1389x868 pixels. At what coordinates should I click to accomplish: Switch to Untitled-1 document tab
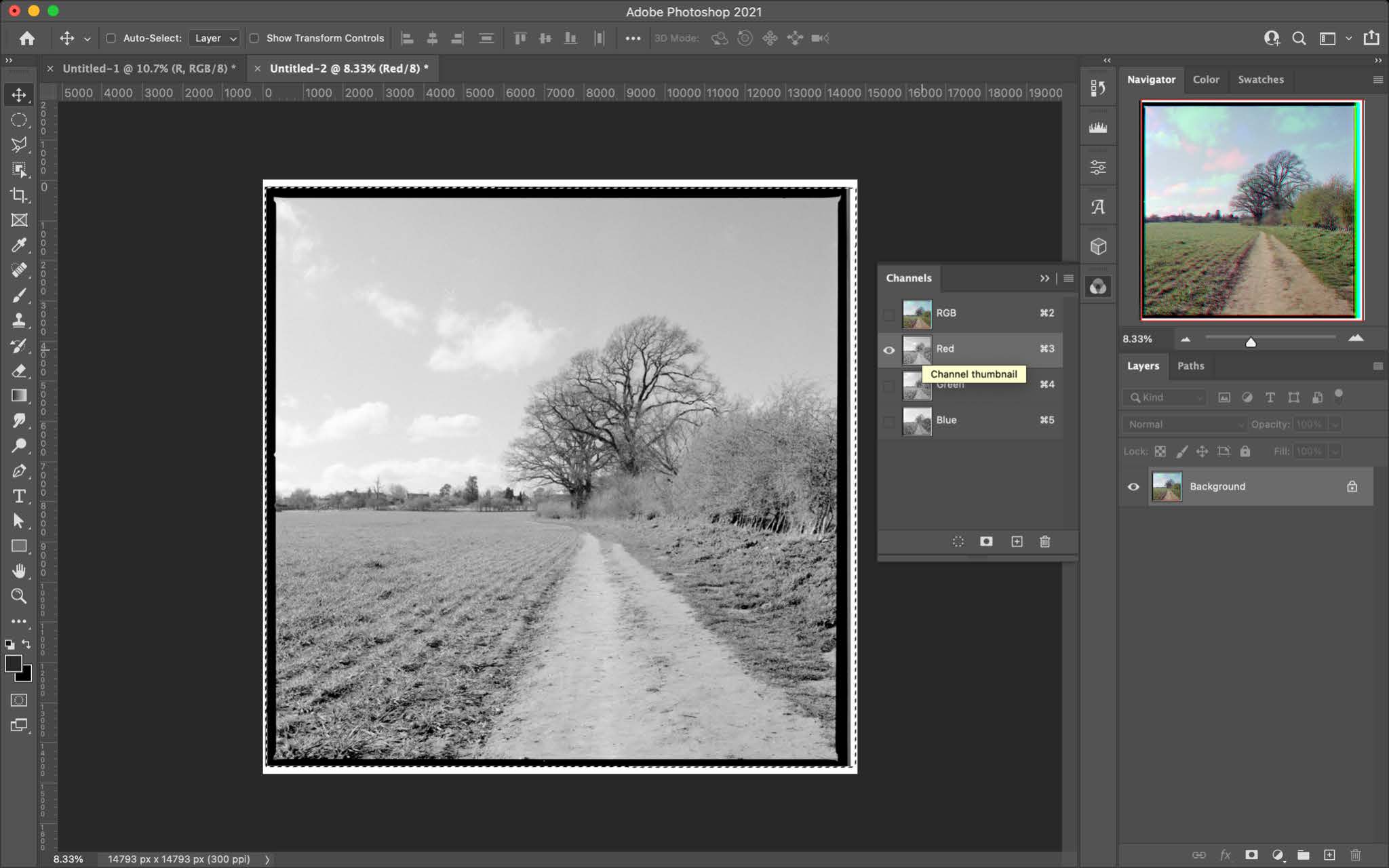click(x=149, y=68)
